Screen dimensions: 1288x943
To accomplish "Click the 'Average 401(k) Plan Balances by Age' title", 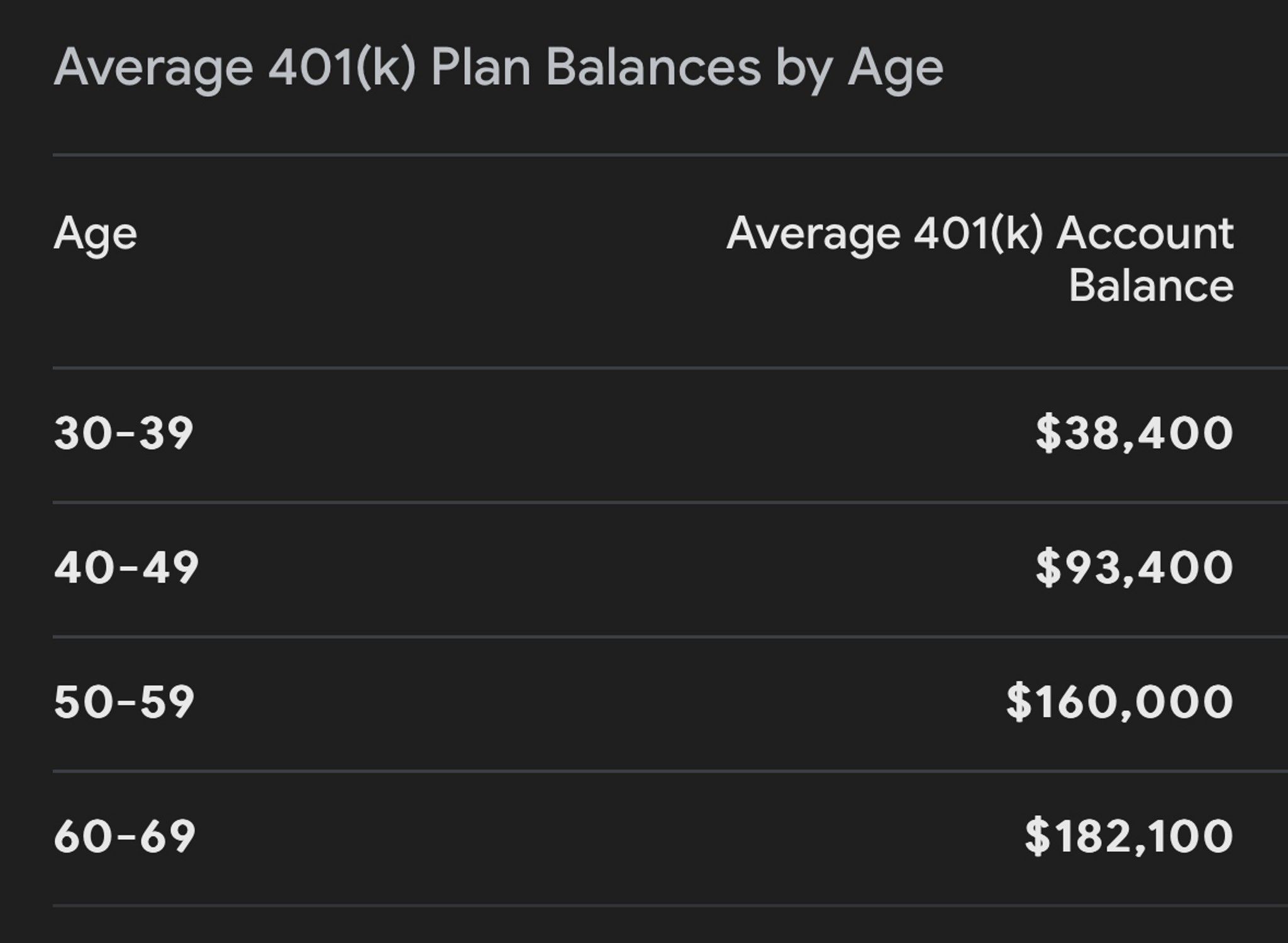I will tap(499, 69).
